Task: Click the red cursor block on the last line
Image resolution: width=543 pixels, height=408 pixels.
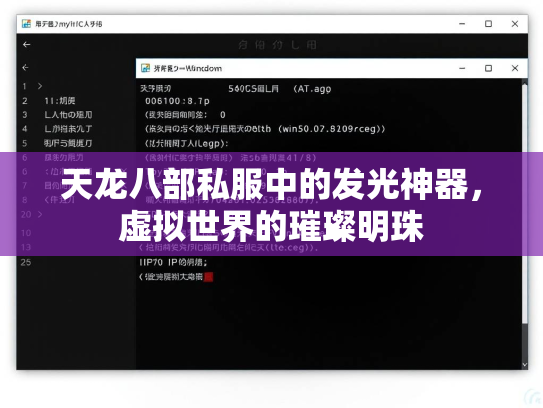Action: (x=208, y=277)
